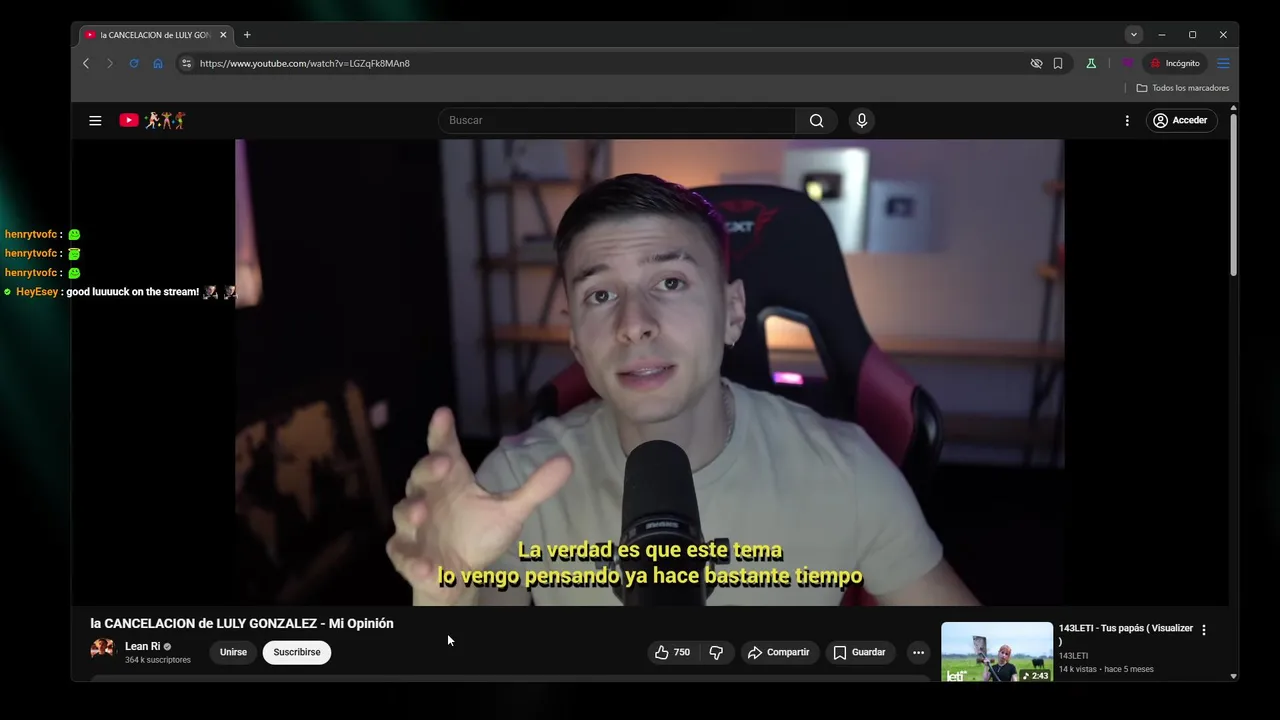
Task: Click the purple extension icon in toolbar
Action: [x=1128, y=63]
